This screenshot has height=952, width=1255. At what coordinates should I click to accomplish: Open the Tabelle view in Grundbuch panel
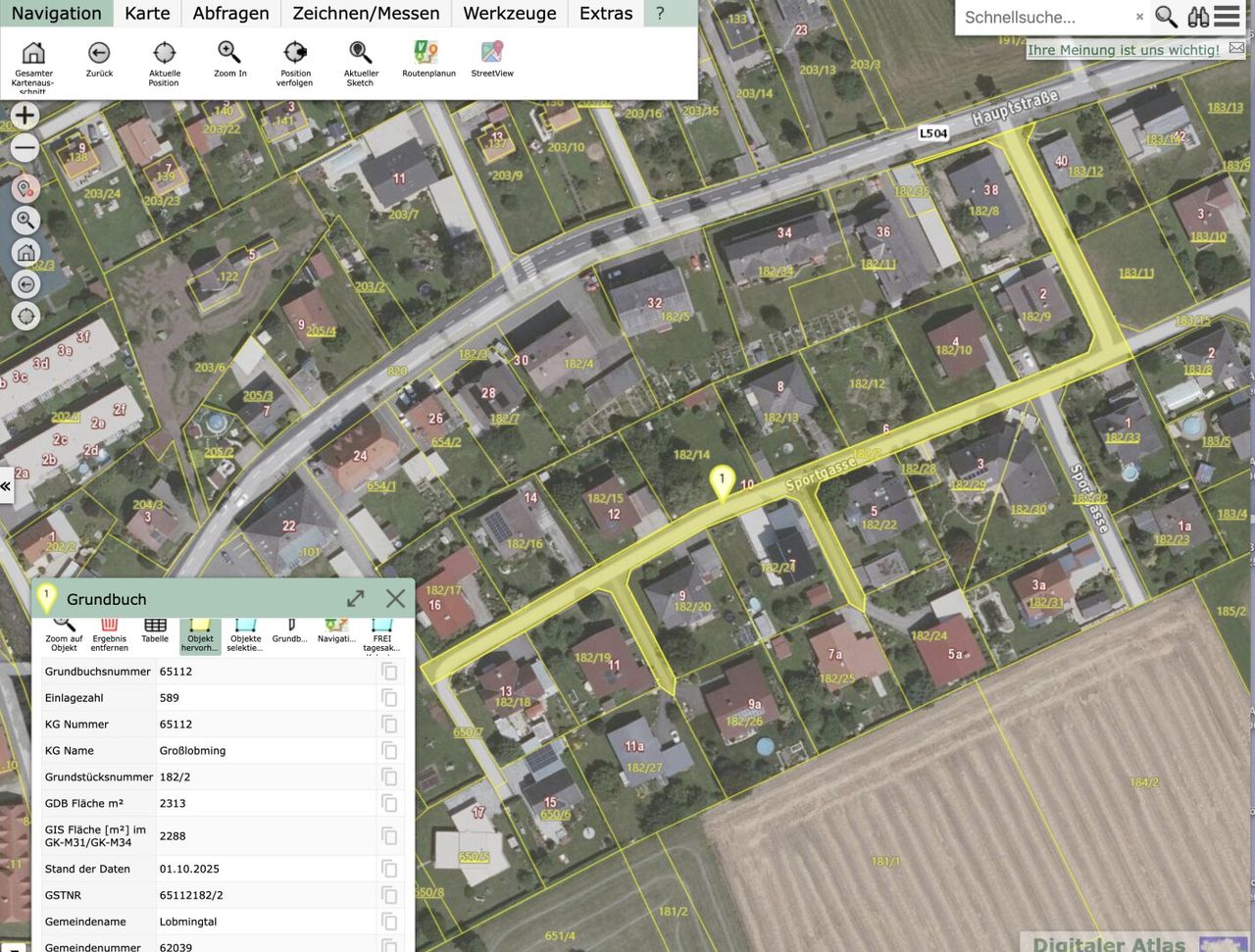155,627
